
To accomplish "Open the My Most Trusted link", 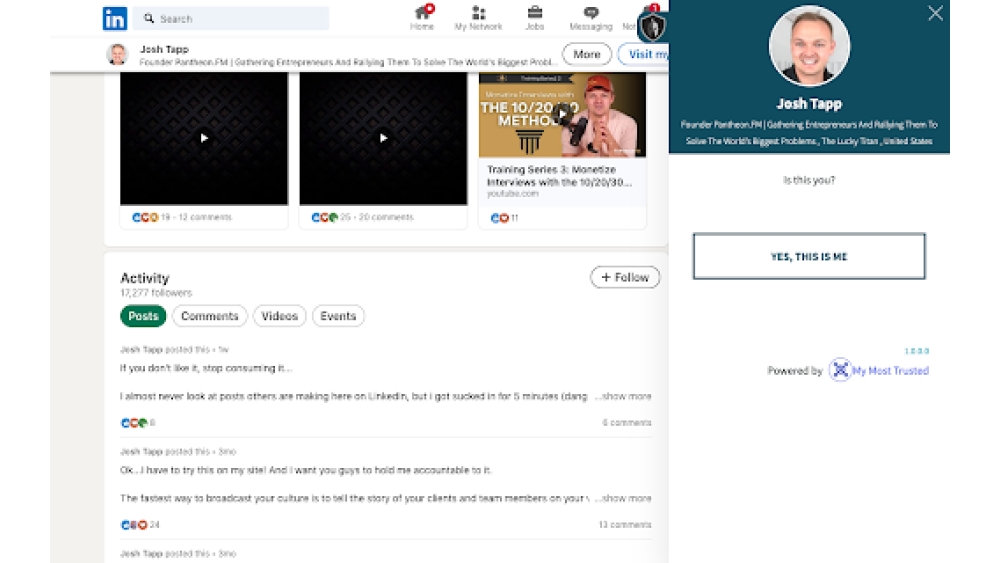I will tap(890, 370).
